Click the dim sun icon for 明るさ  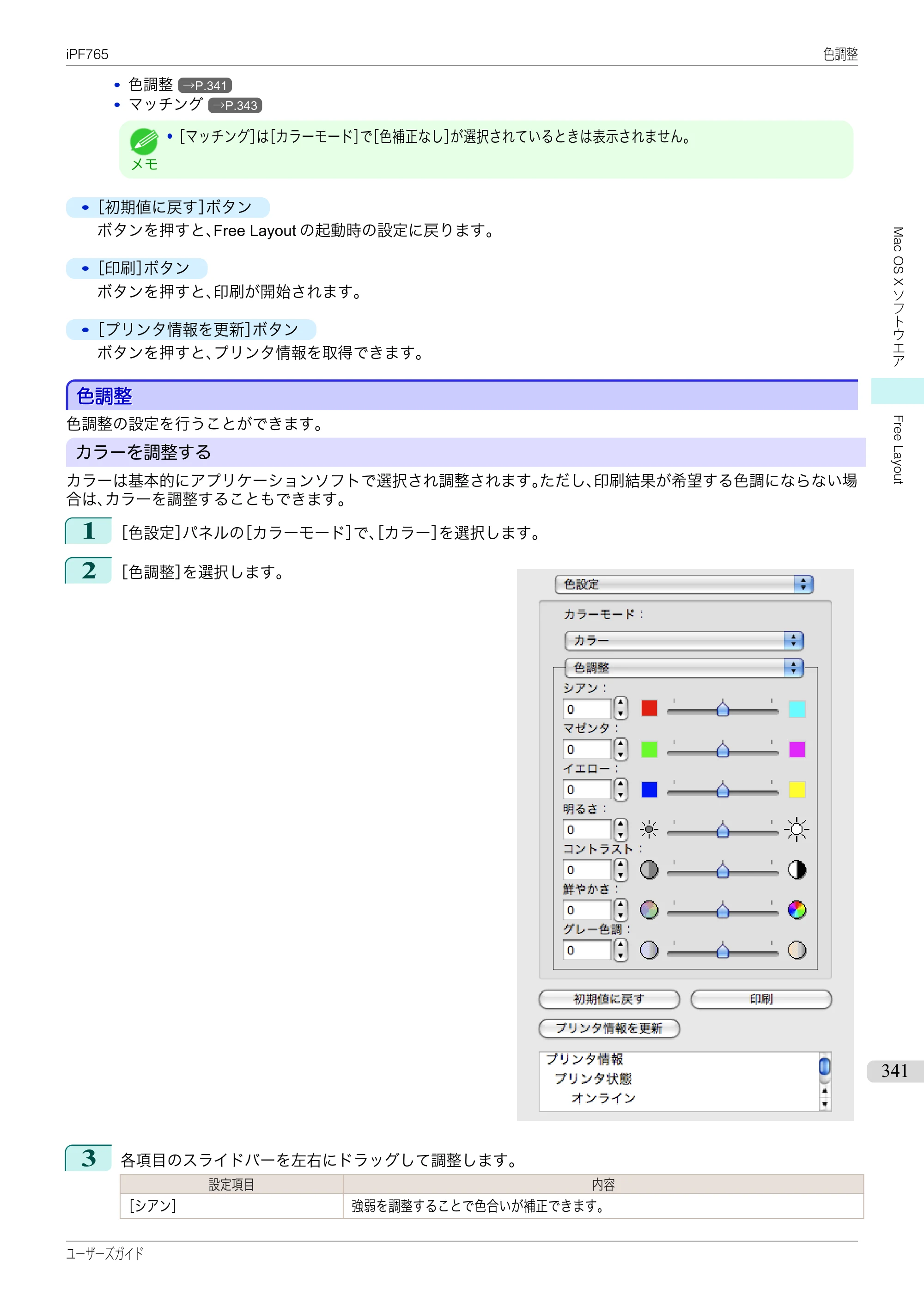649,829
